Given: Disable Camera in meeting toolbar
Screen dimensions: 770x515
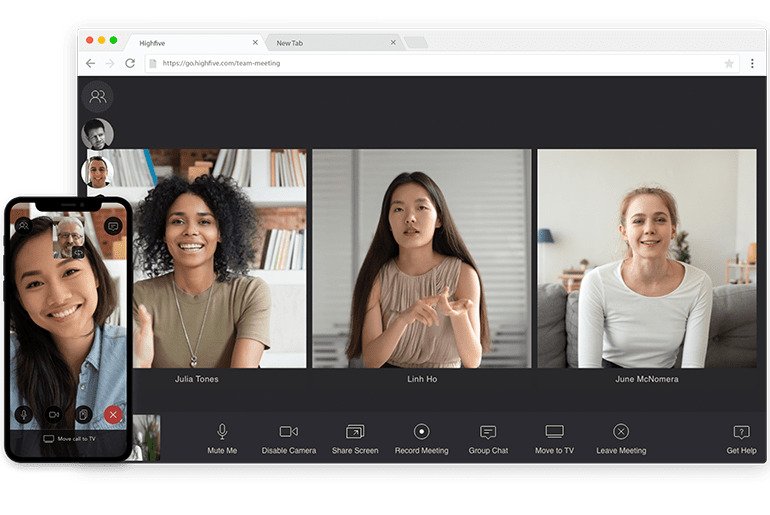Looking at the screenshot, I should 289,439.
